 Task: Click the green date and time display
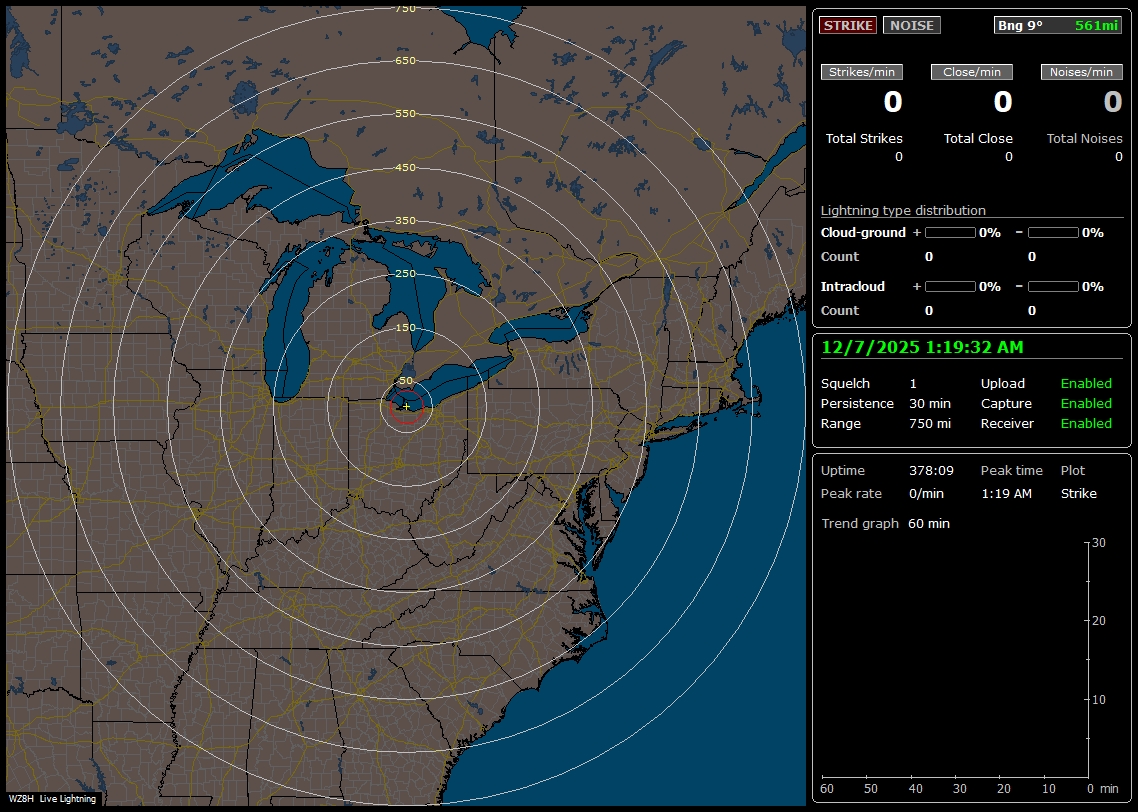(x=922, y=347)
